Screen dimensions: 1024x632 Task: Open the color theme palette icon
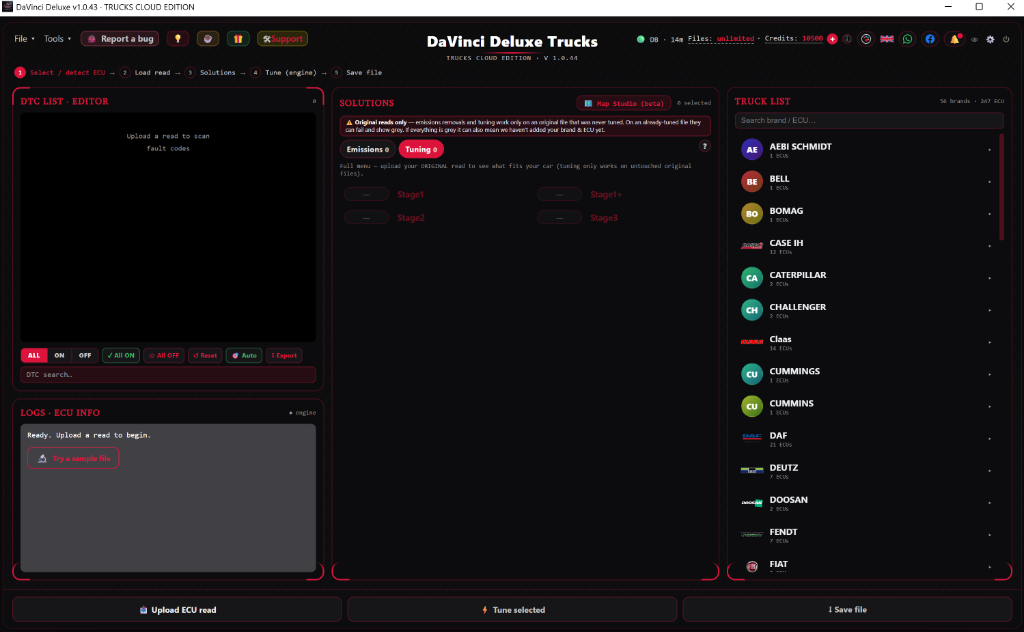866,39
